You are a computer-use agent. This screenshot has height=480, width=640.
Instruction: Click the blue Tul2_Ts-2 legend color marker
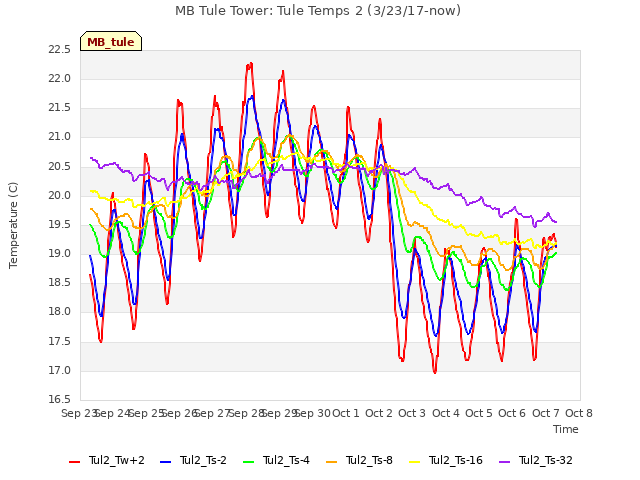point(165,462)
